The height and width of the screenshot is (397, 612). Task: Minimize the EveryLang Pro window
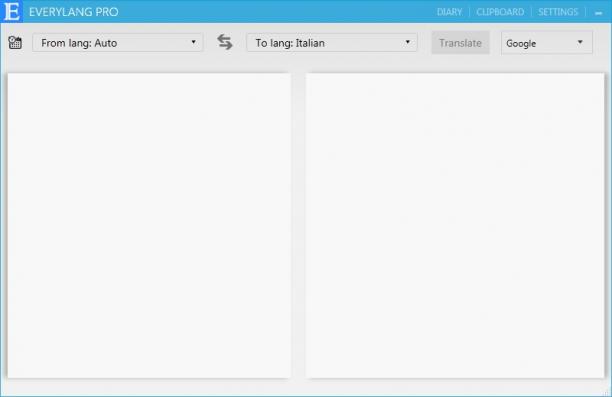[599, 13]
